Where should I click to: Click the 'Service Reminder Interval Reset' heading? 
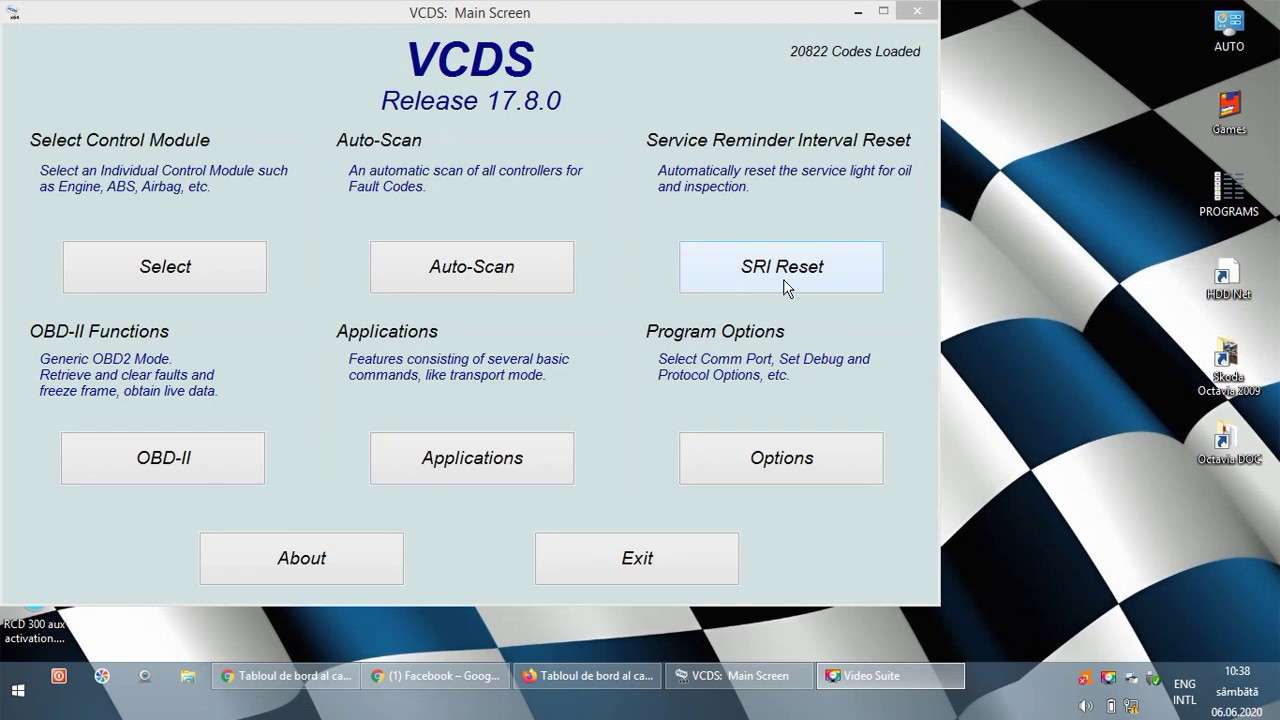pyautogui.click(x=778, y=141)
